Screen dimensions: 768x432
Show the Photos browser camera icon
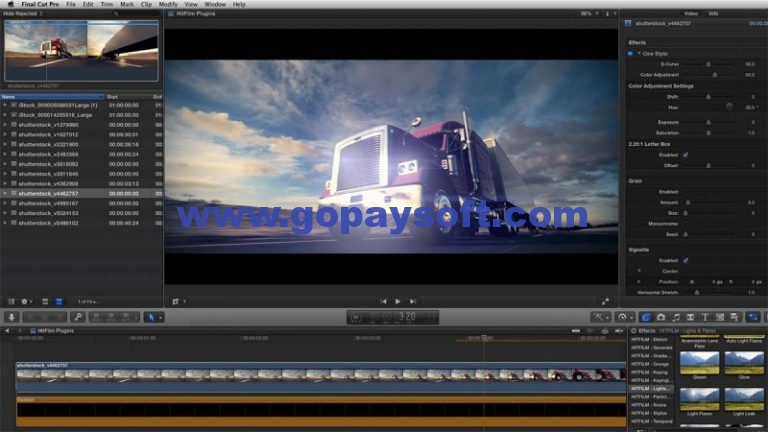pos(661,317)
